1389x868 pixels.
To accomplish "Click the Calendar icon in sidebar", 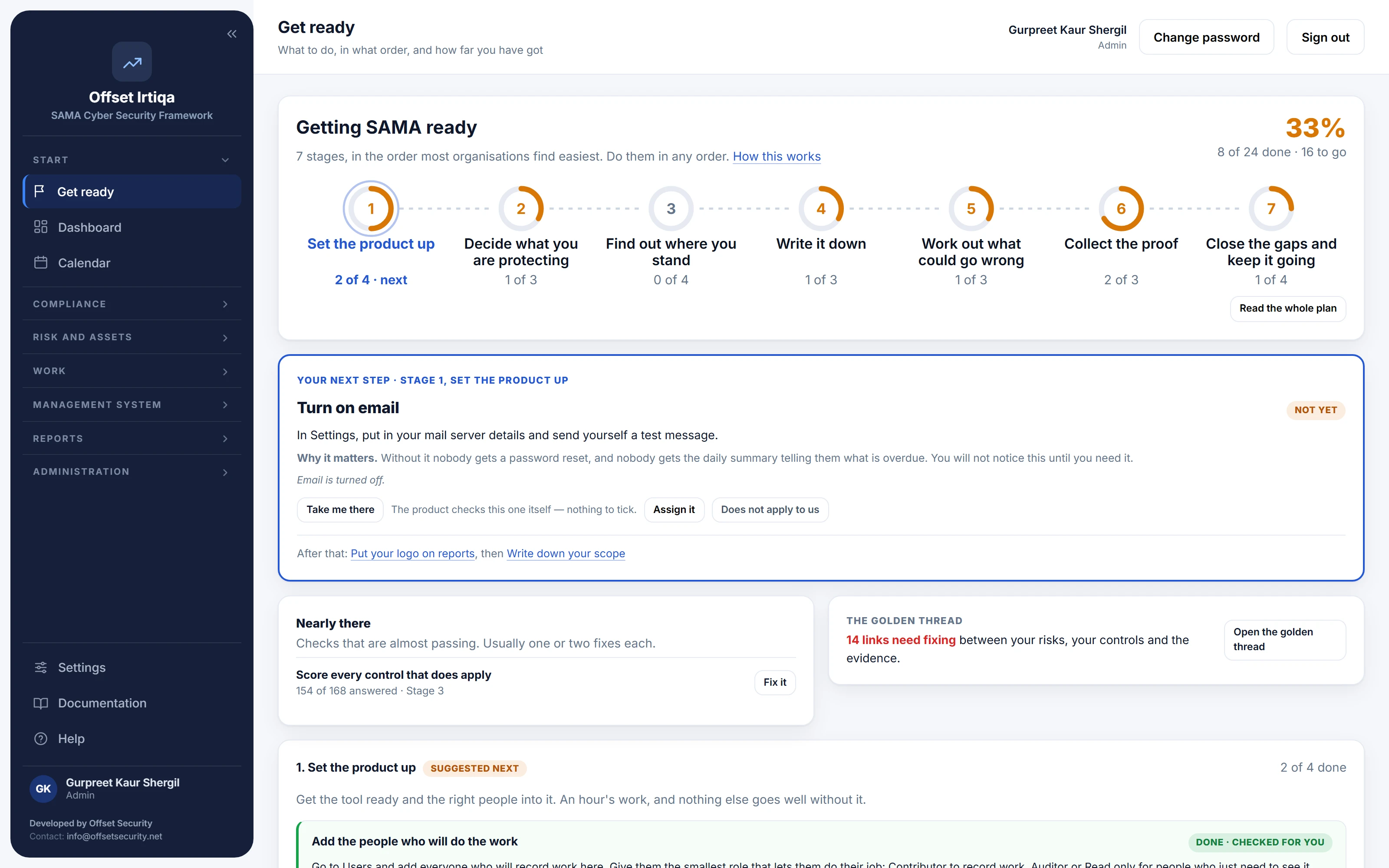I will [41, 262].
